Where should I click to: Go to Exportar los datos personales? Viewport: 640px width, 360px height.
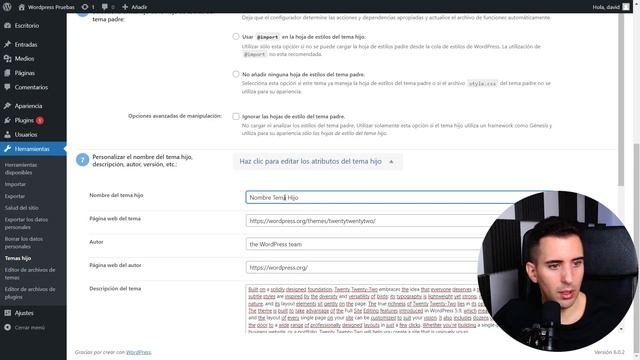[26, 223]
